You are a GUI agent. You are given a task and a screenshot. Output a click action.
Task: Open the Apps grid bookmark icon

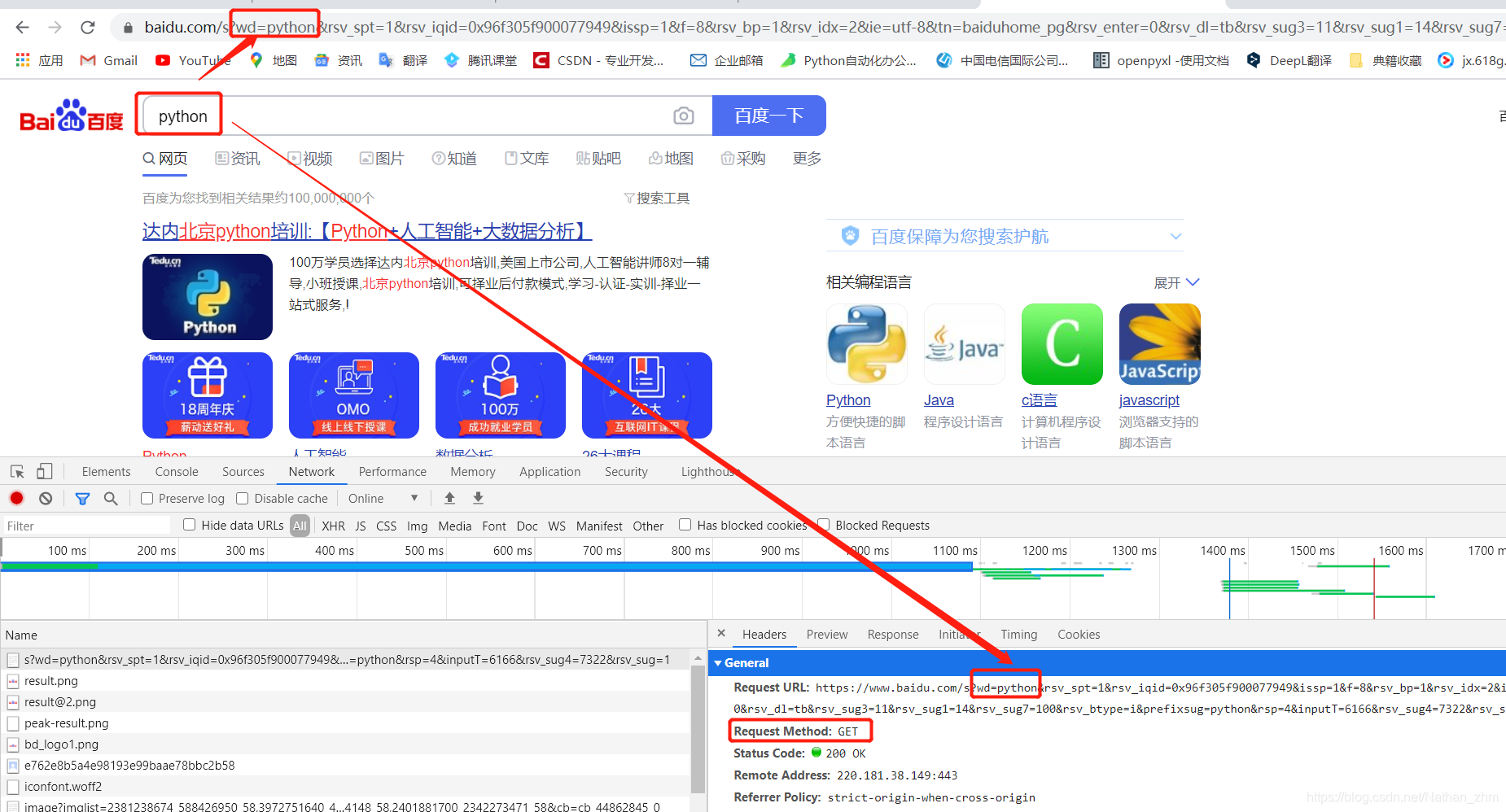[x=23, y=60]
